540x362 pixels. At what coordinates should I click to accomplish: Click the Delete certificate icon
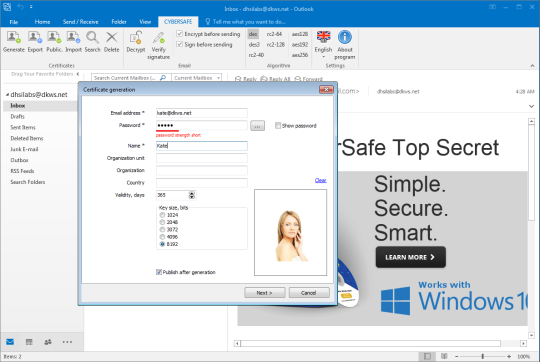pyautogui.click(x=112, y=41)
